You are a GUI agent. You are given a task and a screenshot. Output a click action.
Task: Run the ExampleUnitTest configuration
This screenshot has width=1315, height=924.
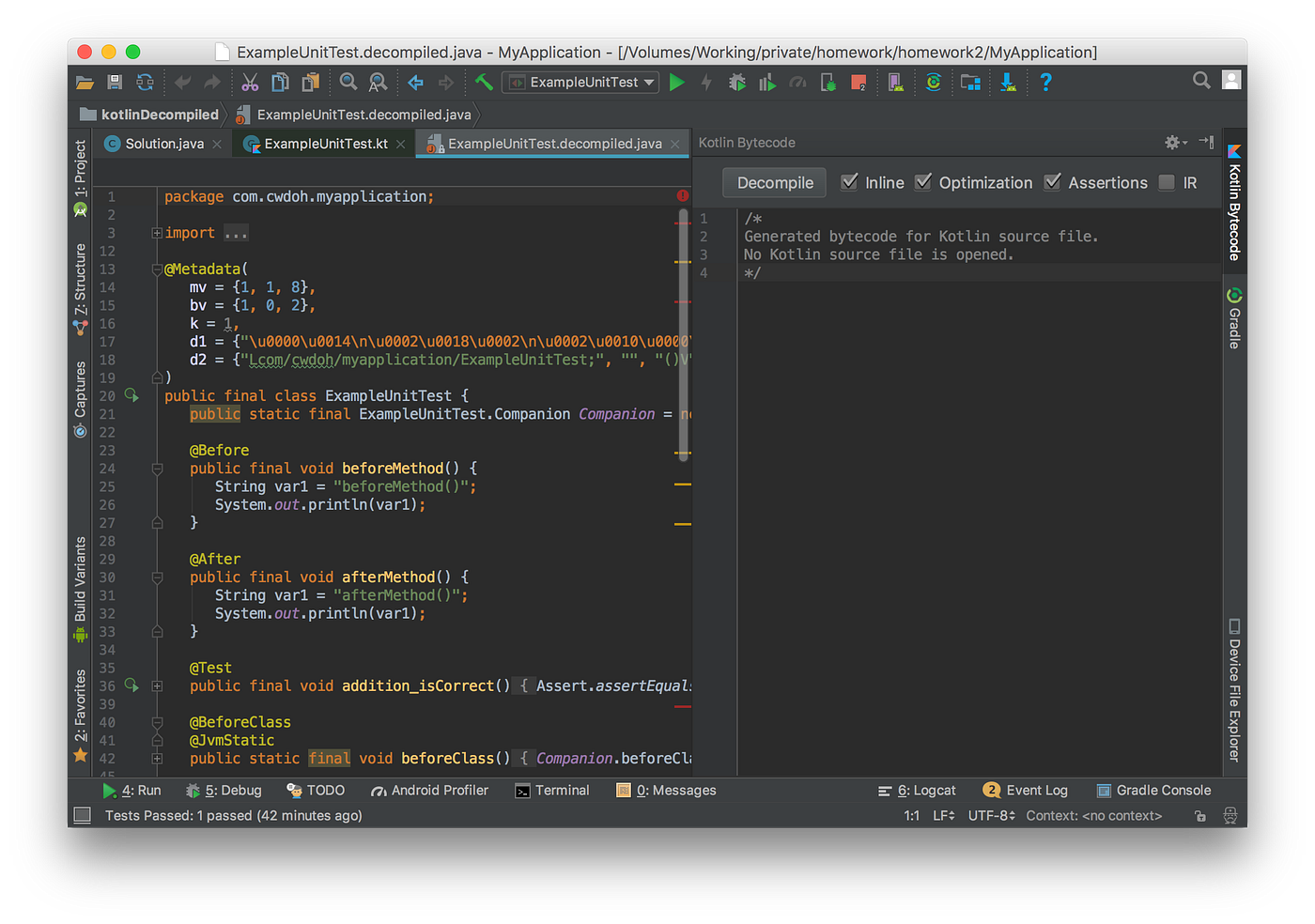pos(677,82)
